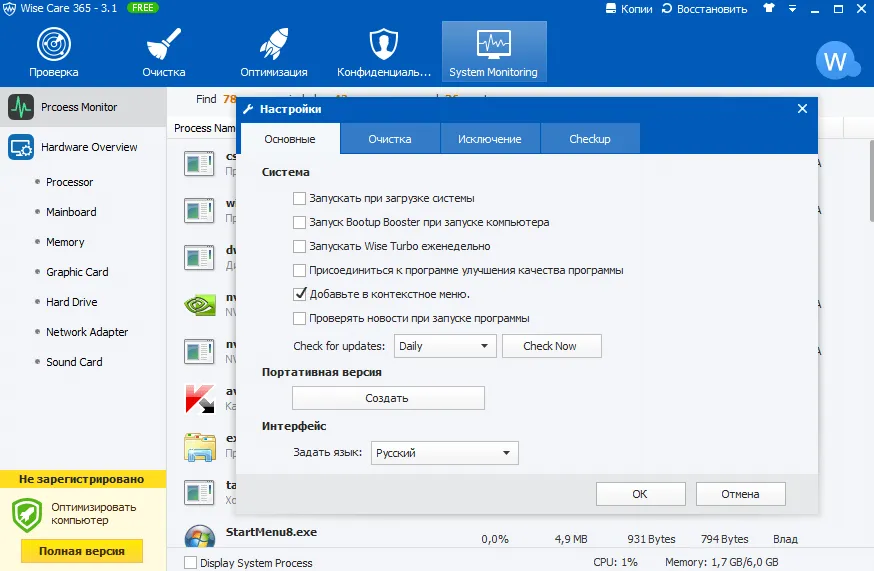Screen dimensions: 874x571
Task: Switch to the Основные tab
Action: coord(290,139)
